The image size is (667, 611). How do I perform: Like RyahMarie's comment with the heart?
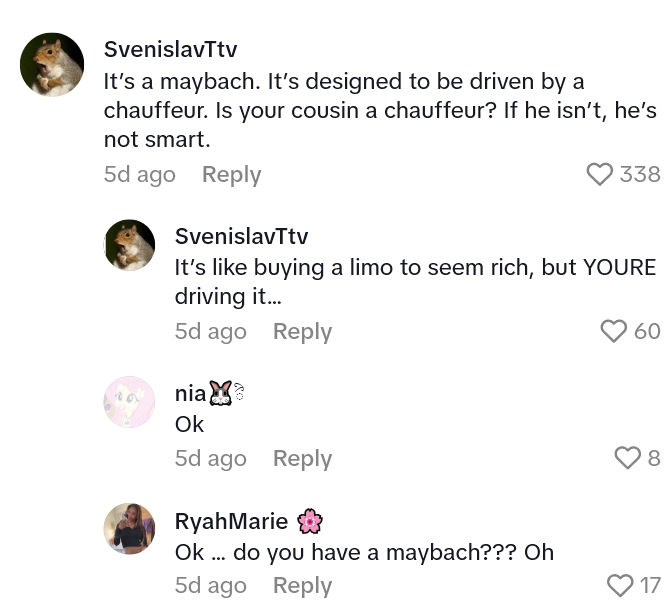pyautogui.click(x=620, y=585)
